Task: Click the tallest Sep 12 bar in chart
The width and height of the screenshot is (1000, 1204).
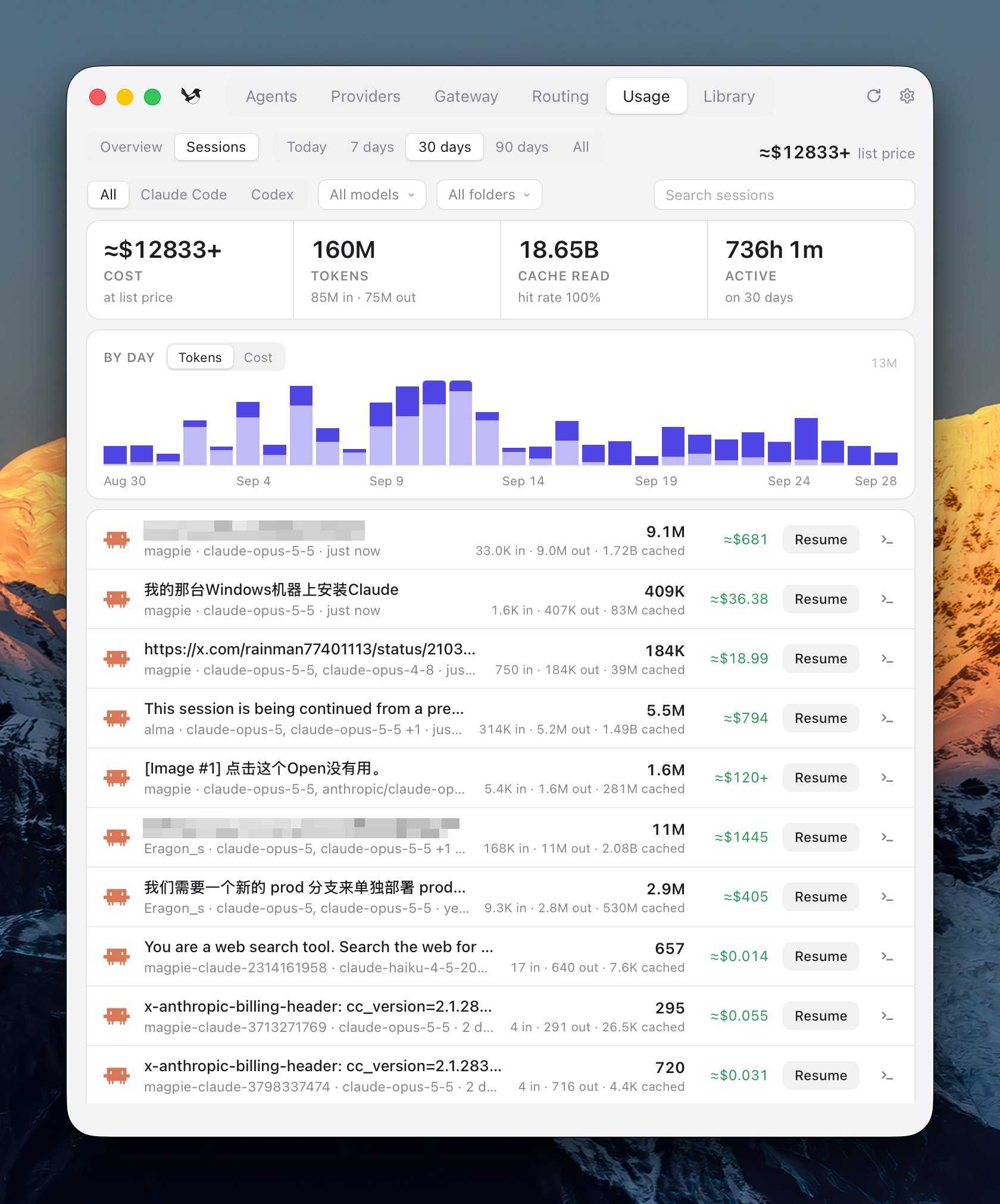Action: coord(461,423)
